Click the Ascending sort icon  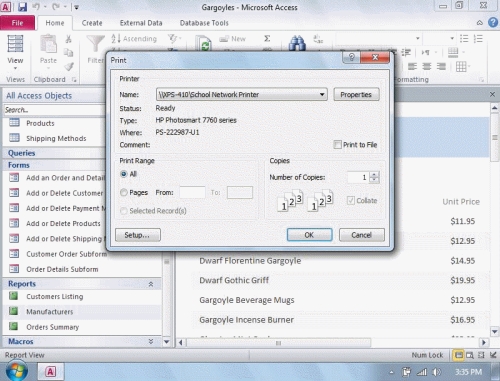pyautogui.click(x=116, y=39)
